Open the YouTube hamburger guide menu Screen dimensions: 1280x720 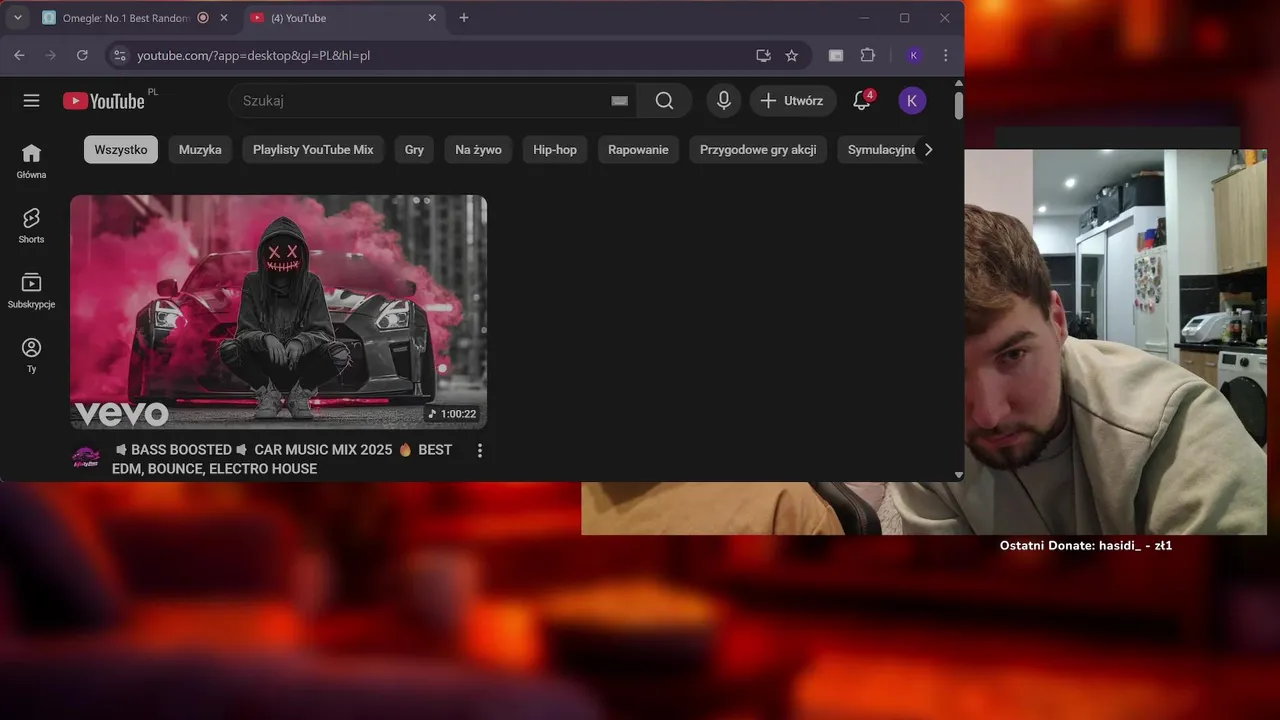coord(32,100)
